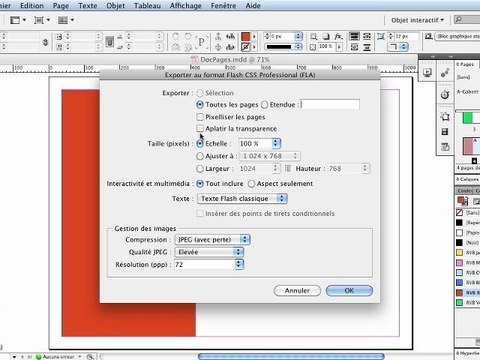Open the Texte Flash classique dropdown
Screen dimensions: 480x360
tap(242, 199)
